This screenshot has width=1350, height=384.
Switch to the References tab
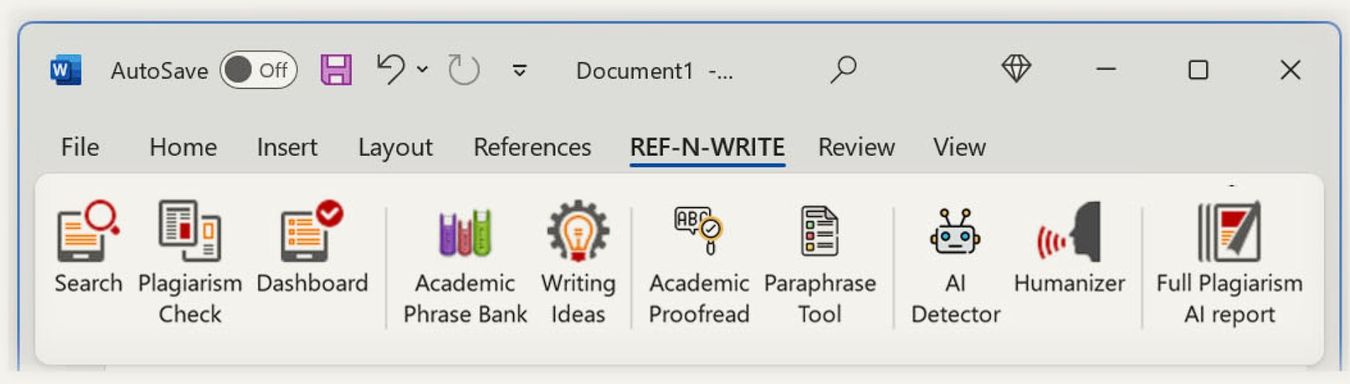pyautogui.click(x=532, y=147)
